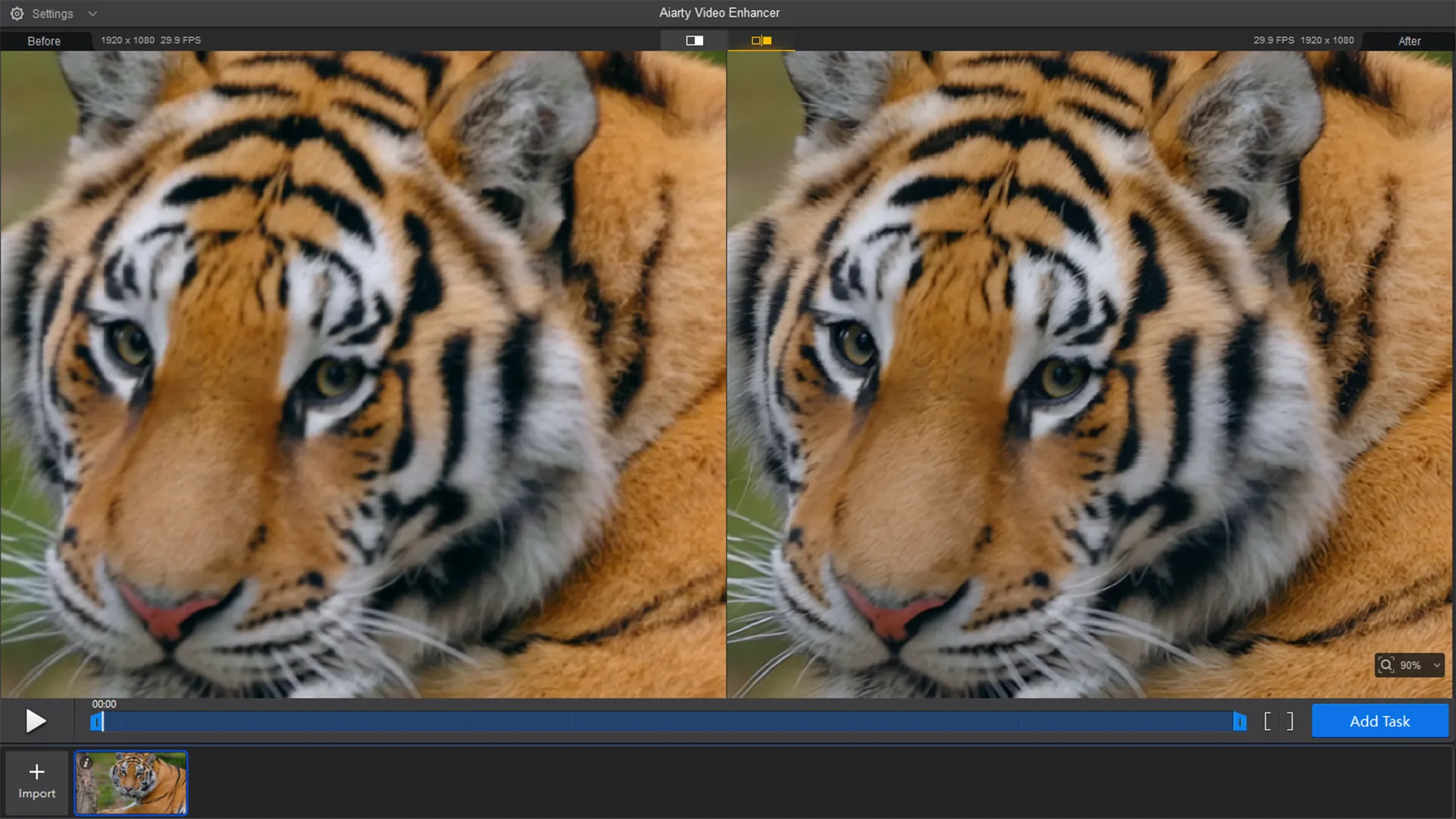Click the blue marker at timeline end

tap(1241, 722)
